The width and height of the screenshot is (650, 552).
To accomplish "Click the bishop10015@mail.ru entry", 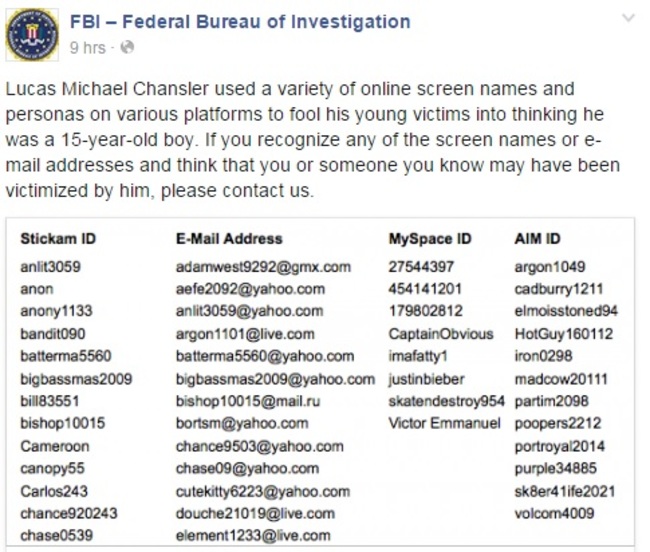I will 248,401.
